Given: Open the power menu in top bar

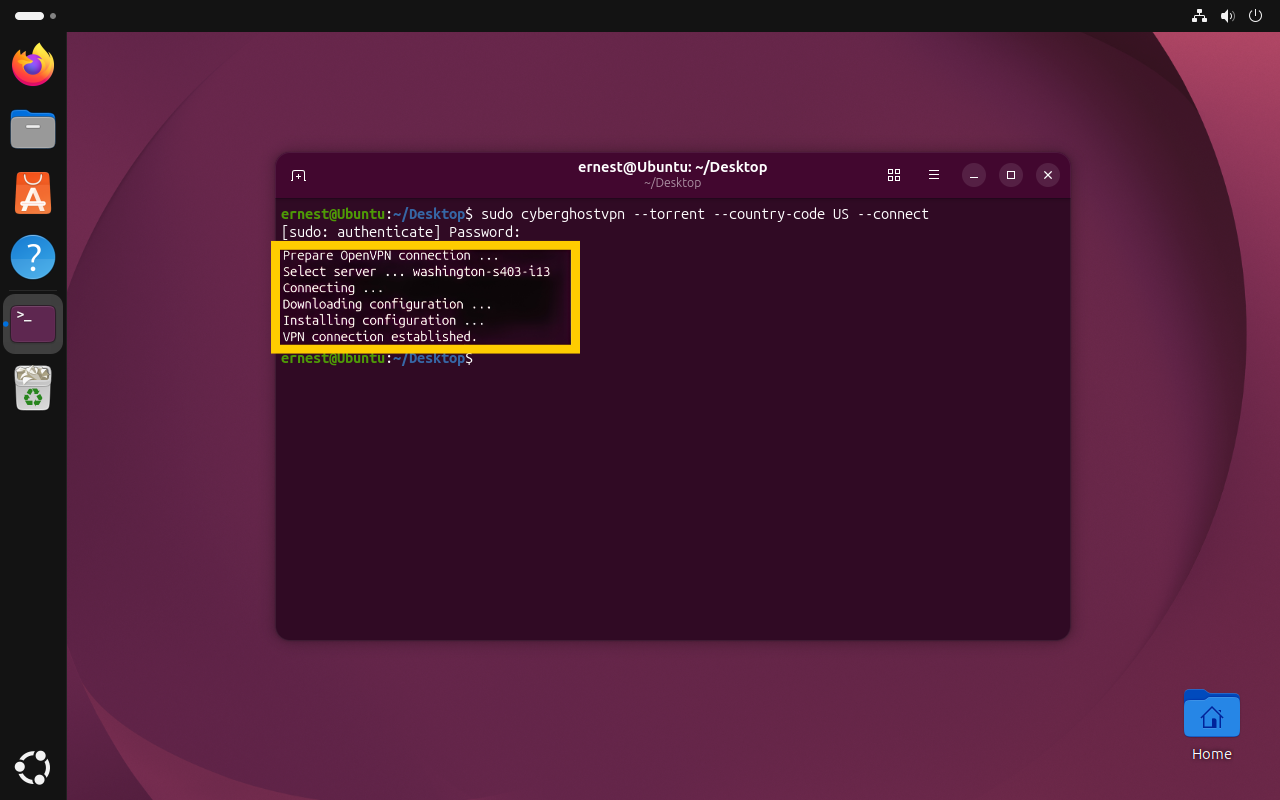Looking at the screenshot, I should (x=1255, y=16).
